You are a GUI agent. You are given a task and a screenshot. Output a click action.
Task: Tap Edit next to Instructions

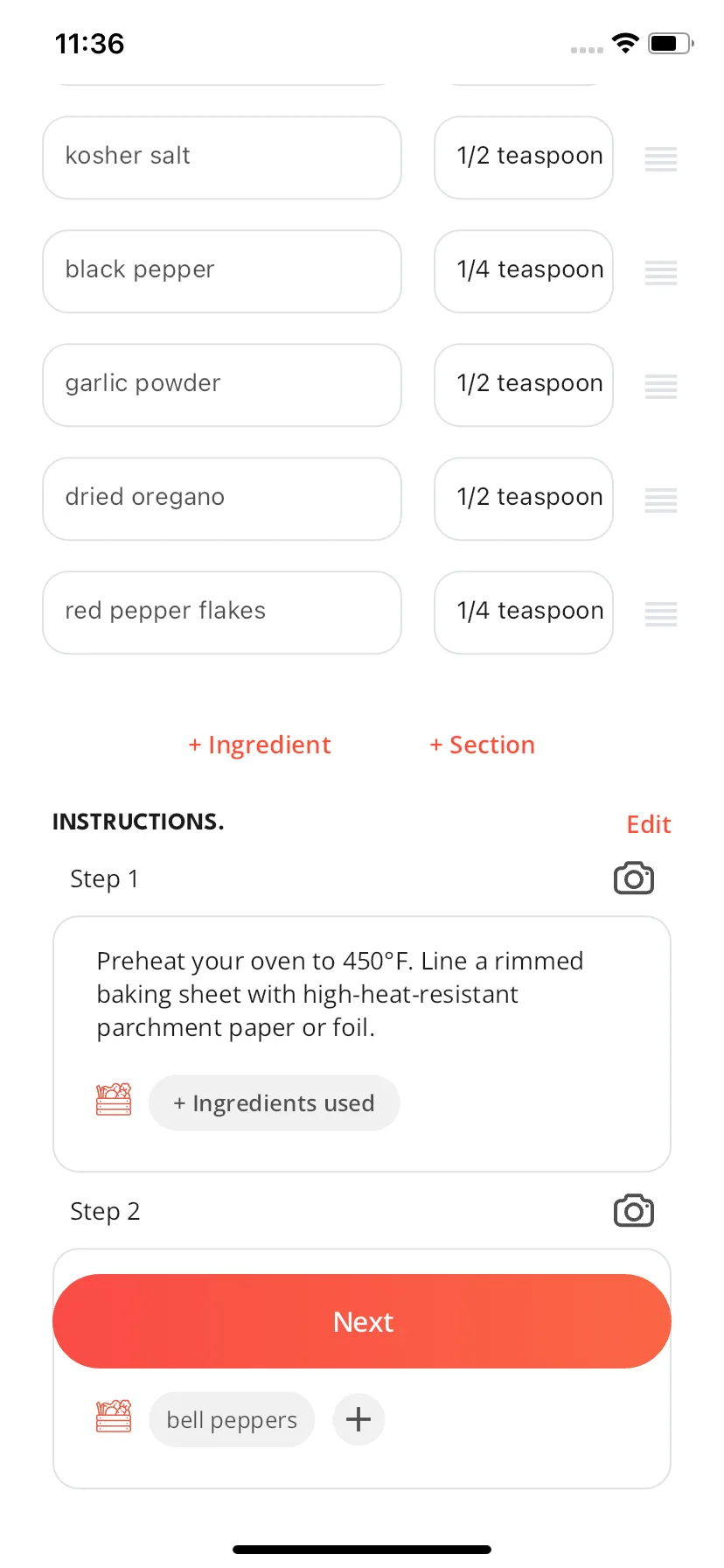(x=649, y=824)
